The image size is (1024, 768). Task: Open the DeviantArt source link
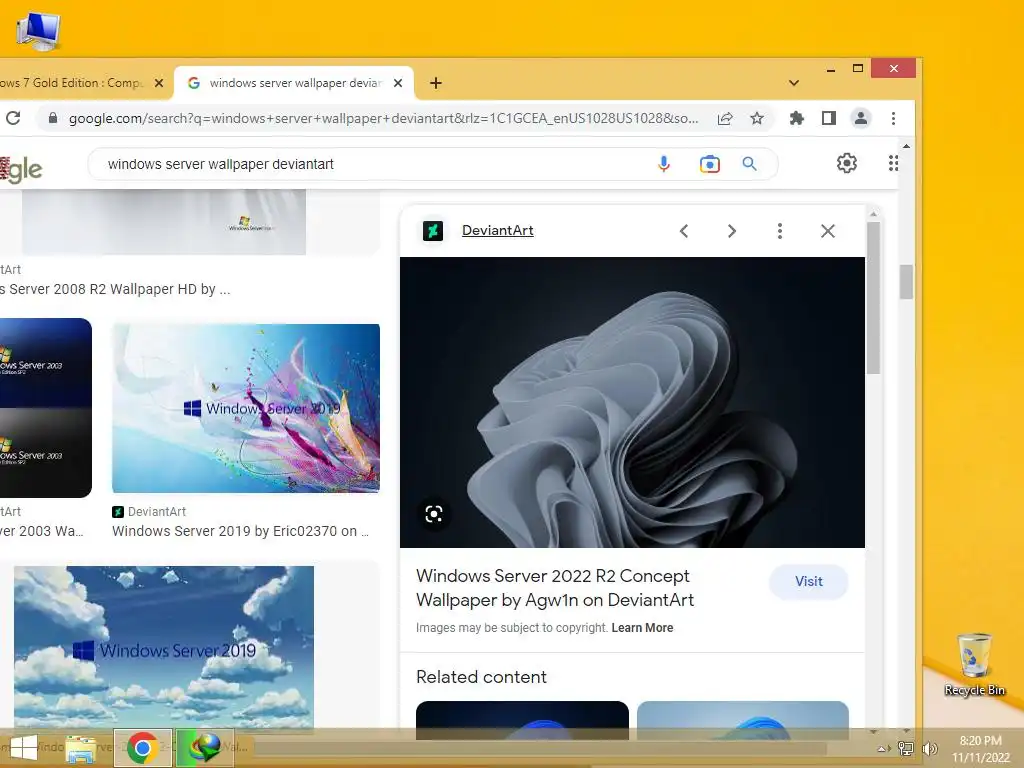[x=498, y=231]
